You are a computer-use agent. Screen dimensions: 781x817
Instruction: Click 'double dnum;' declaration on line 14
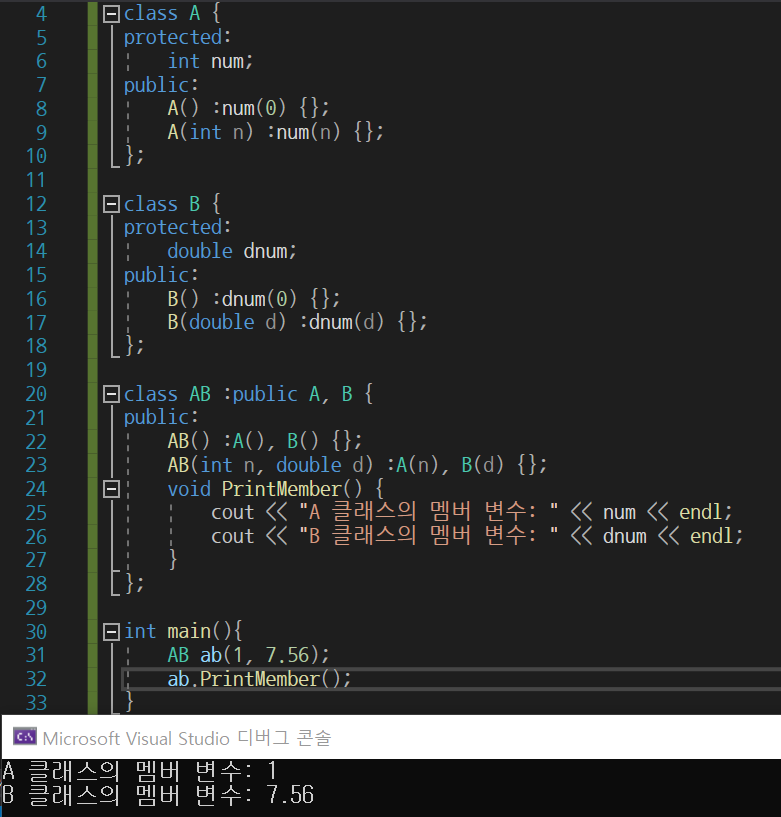[232, 252]
